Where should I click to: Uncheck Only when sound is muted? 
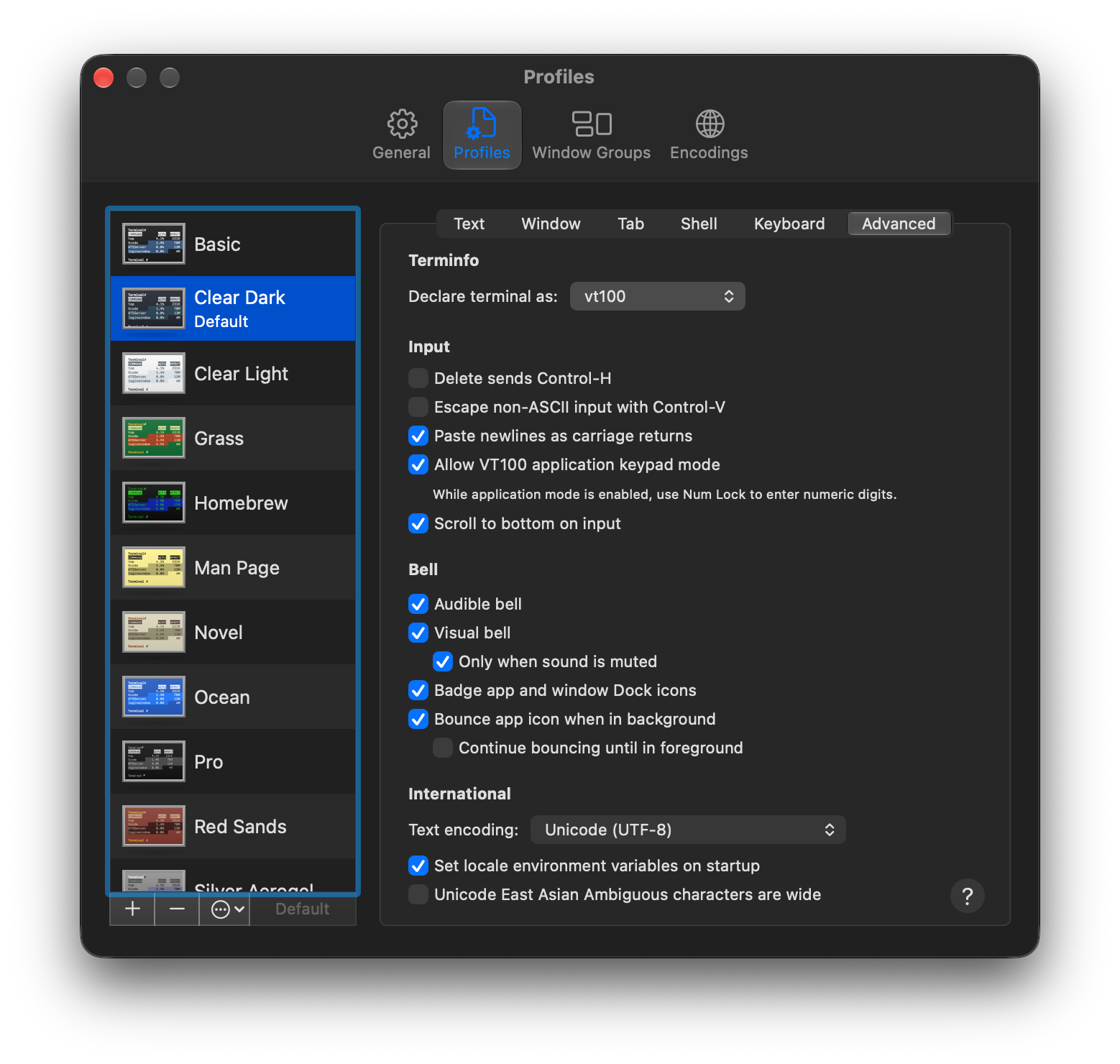[443, 661]
